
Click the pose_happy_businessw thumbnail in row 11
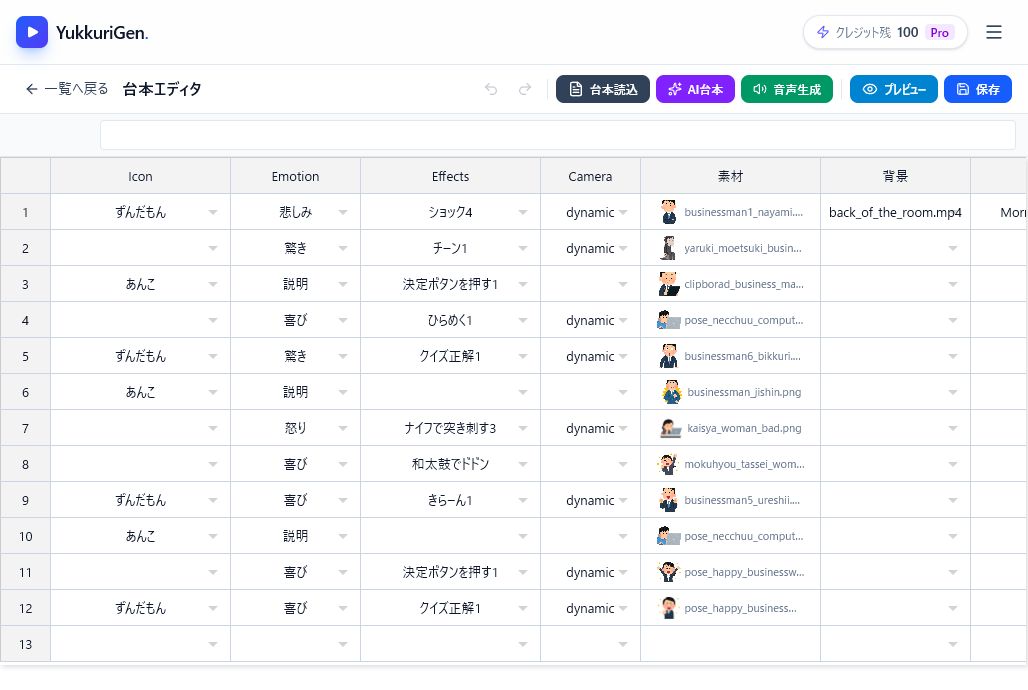coord(668,572)
